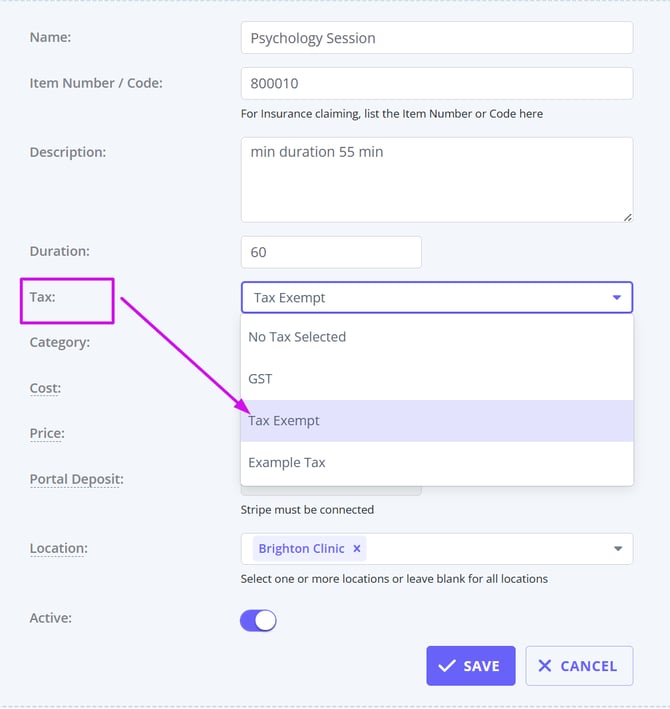Click the Portal Deposit label
Image resolution: width=670 pixels, height=709 pixels.
pyautogui.click(x=76, y=480)
